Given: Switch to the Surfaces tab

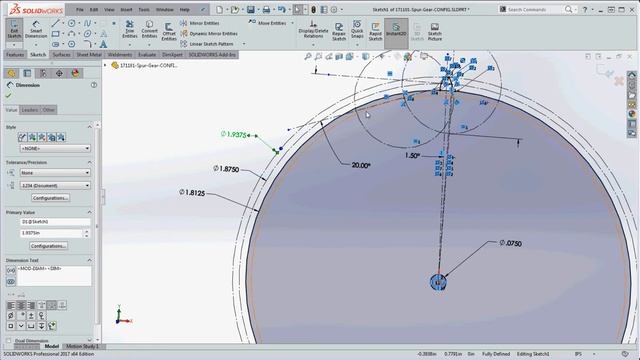Looking at the screenshot, I should [61, 55].
